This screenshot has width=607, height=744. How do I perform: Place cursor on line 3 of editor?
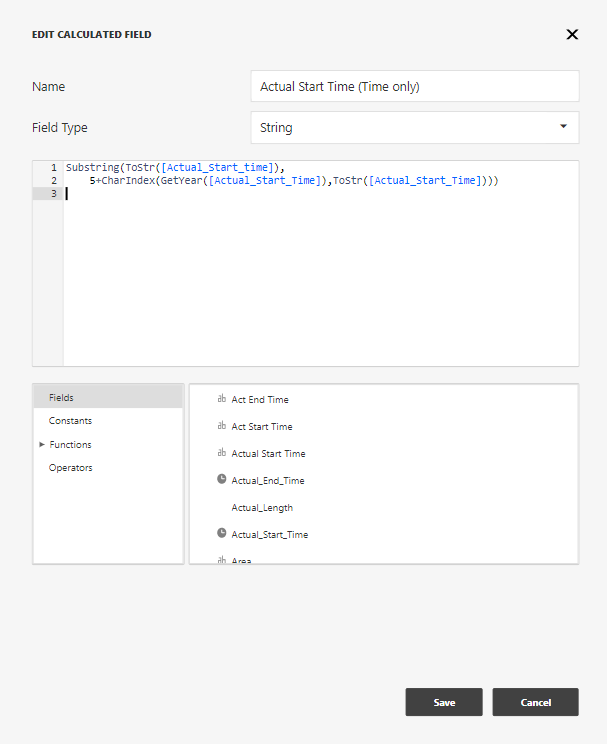pyautogui.click(x=321, y=194)
